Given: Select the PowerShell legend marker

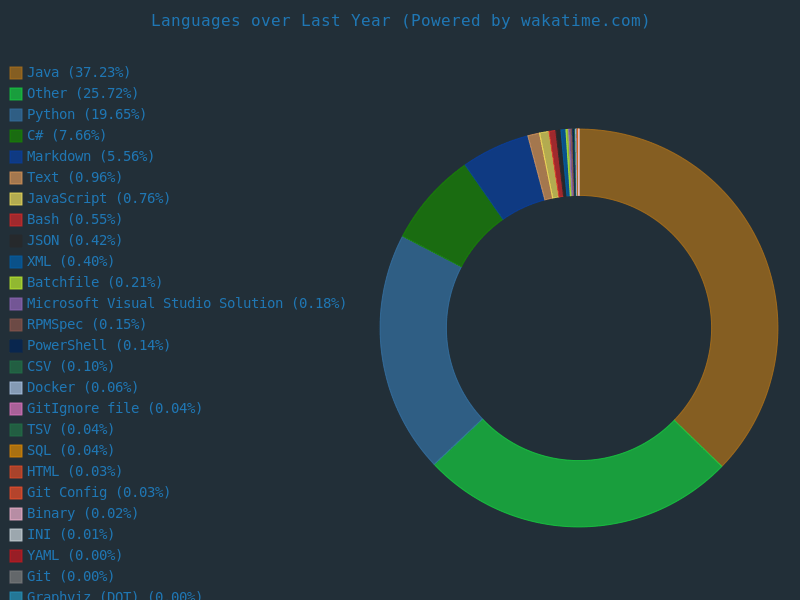Looking at the screenshot, I should coord(16,344).
